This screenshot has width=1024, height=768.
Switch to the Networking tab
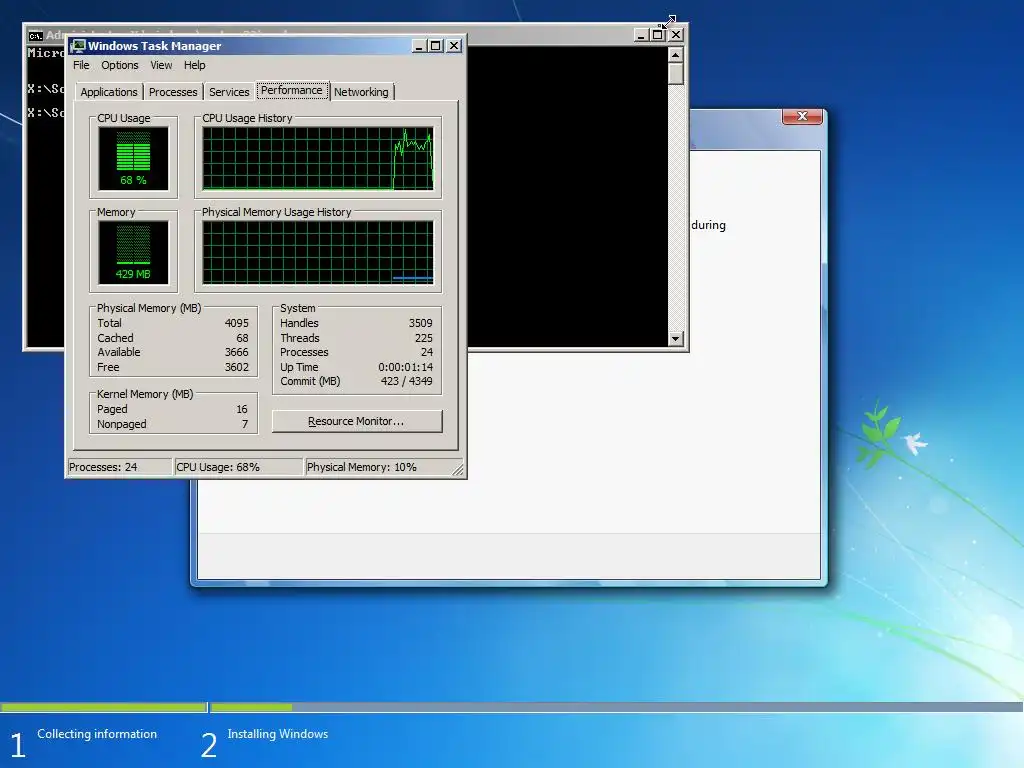click(x=361, y=92)
